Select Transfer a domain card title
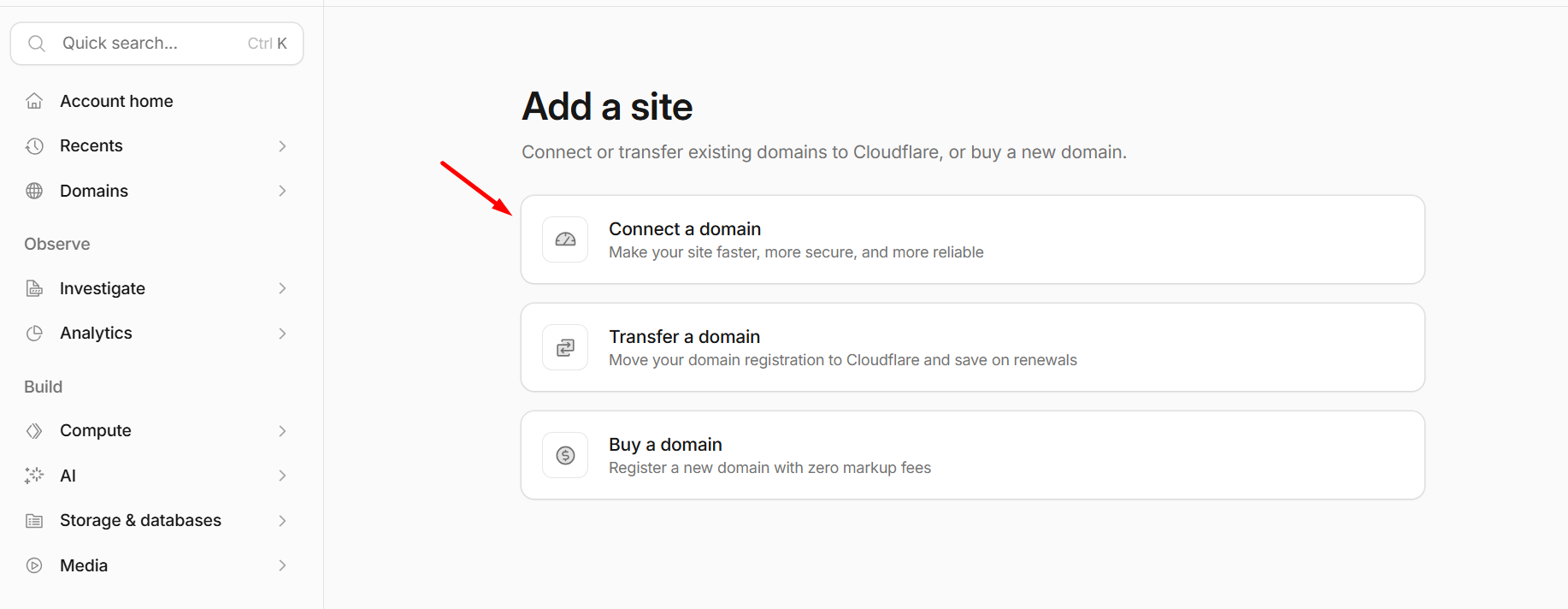The height and width of the screenshot is (609, 1568). (685, 337)
